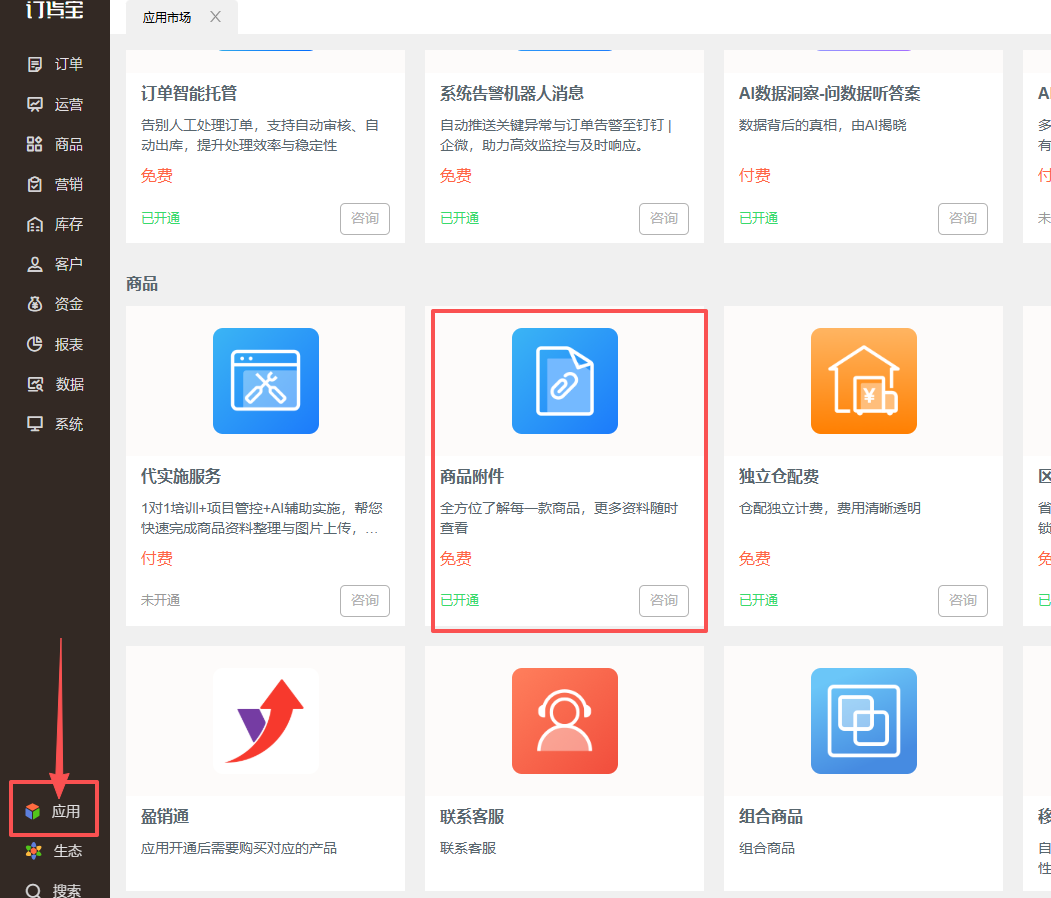Click the 系统 label in sidebar

pos(68,424)
